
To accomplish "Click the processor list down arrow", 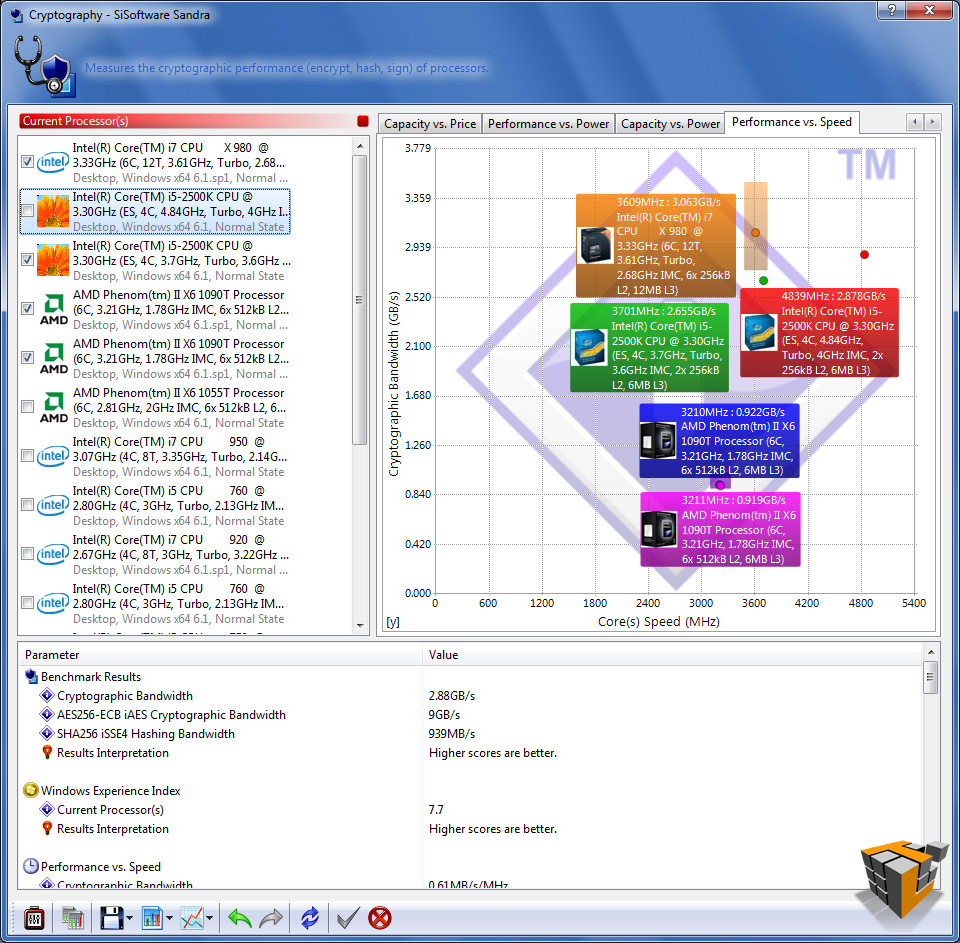I will click(360, 626).
